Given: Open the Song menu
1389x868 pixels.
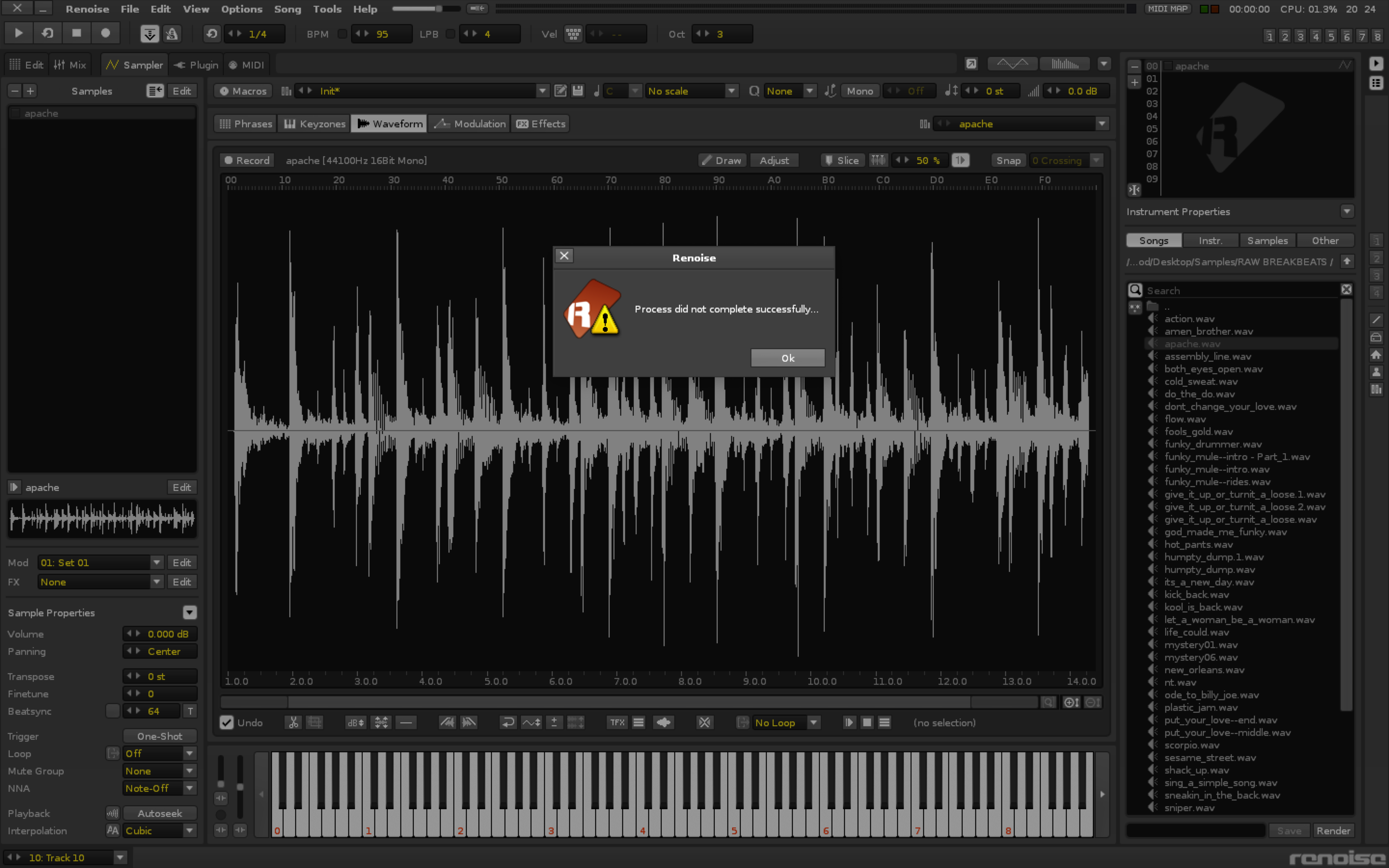Looking at the screenshot, I should pos(287,9).
